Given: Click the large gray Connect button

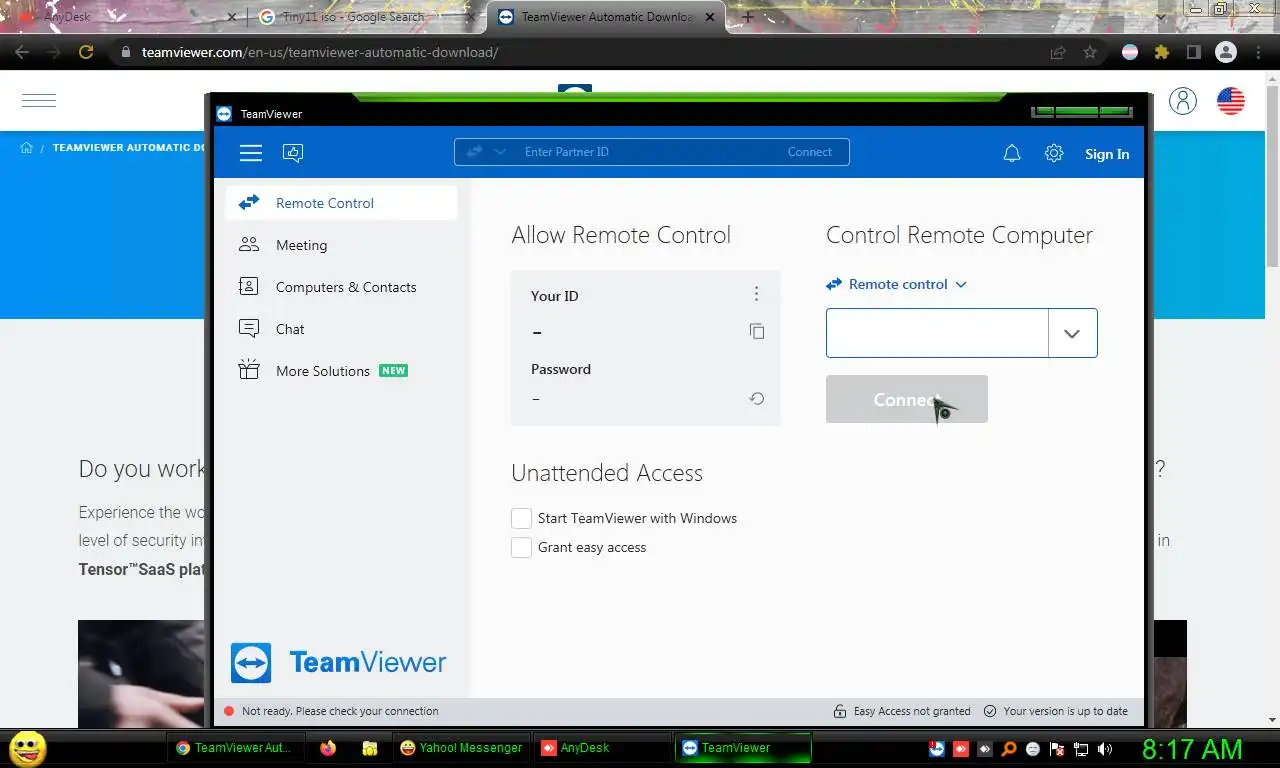Looking at the screenshot, I should coord(907,399).
